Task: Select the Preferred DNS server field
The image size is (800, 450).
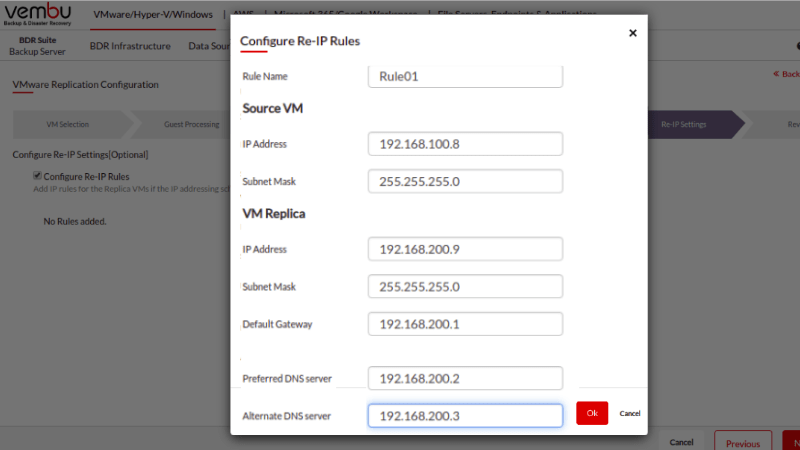Action: click(x=465, y=378)
